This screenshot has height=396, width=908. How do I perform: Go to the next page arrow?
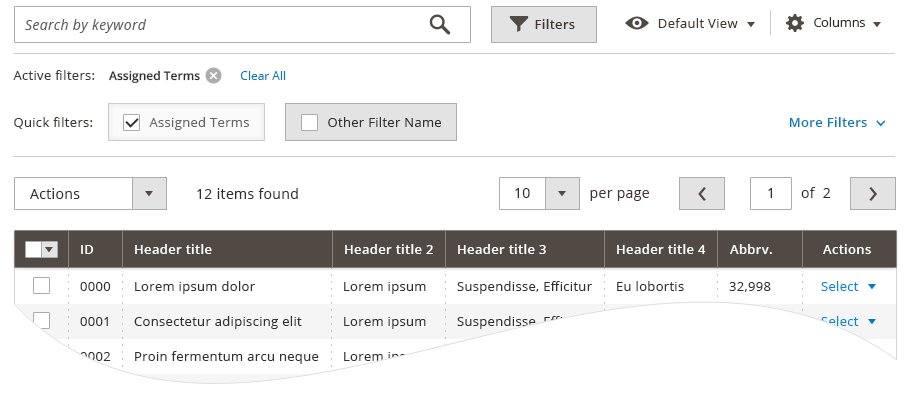click(873, 193)
